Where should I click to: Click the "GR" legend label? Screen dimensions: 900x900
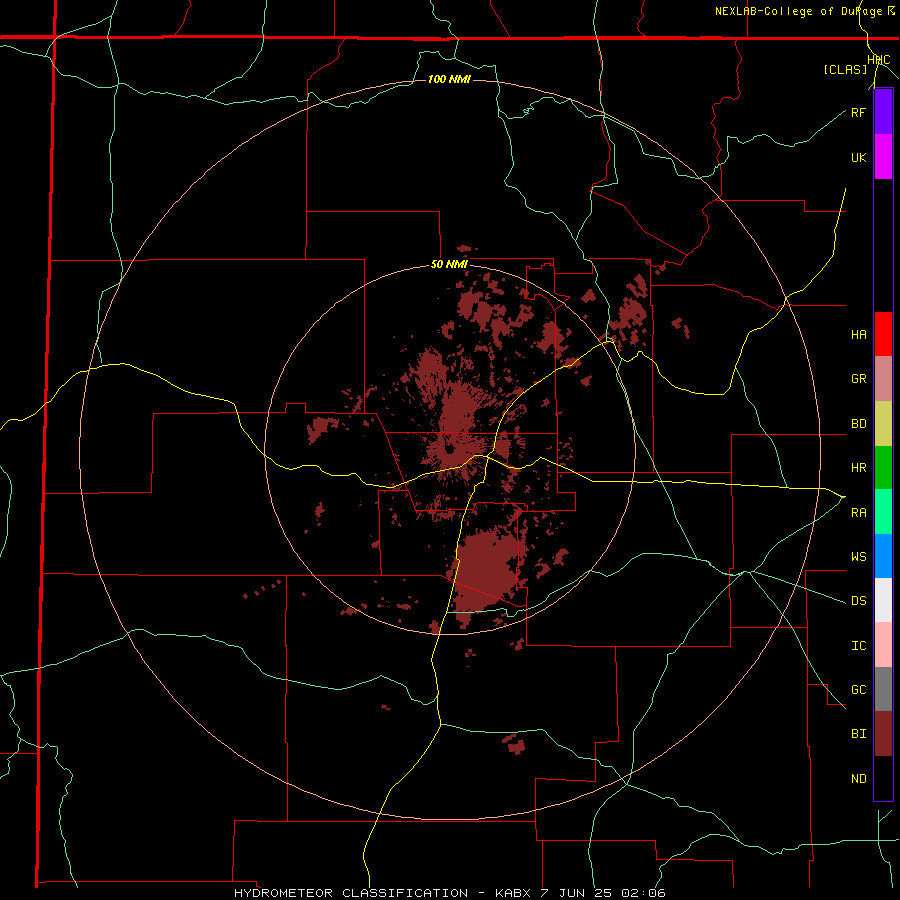858,379
